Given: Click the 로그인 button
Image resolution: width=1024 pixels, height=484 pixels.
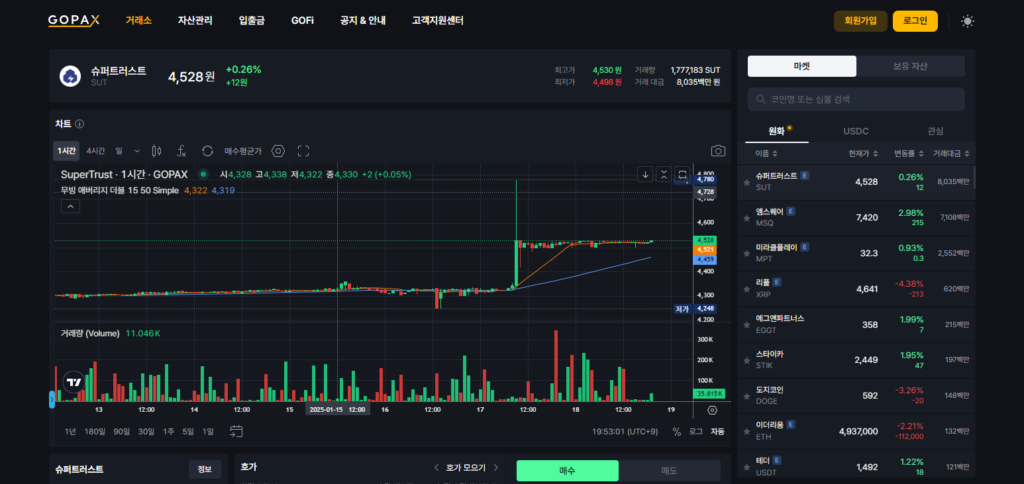Looking at the screenshot, I should click(915, 21).
